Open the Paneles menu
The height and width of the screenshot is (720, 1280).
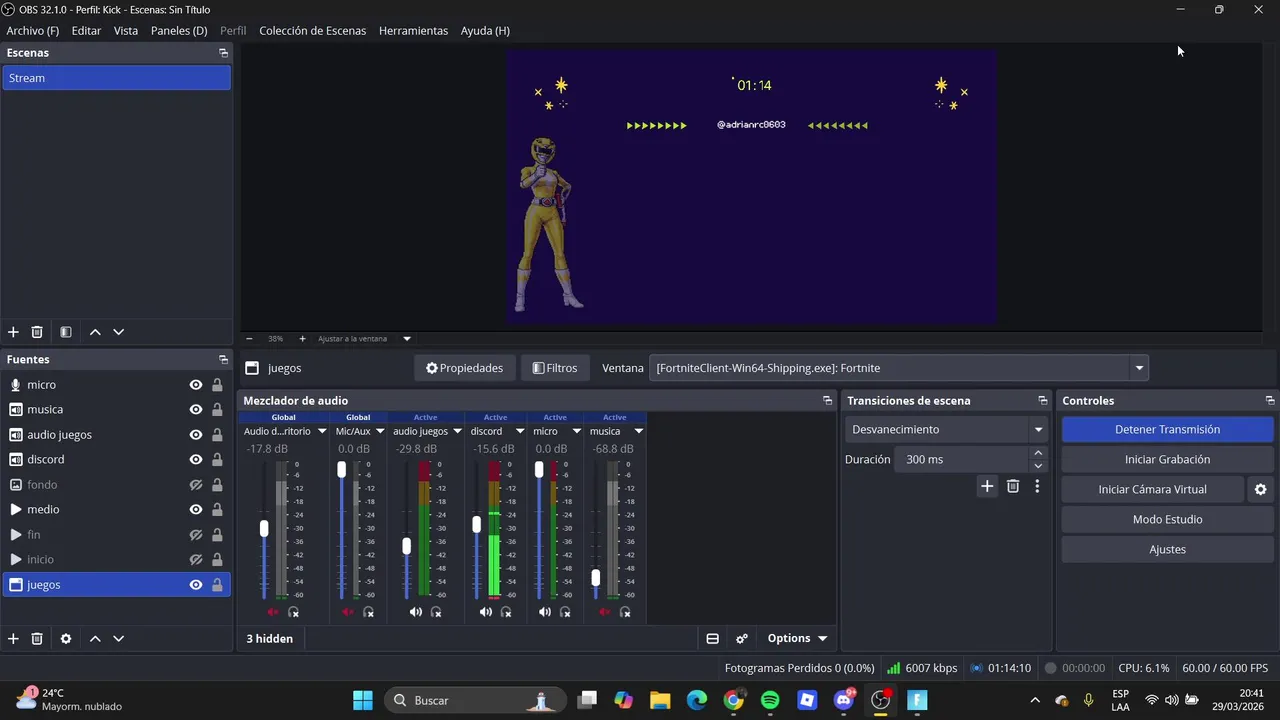(x=179, y=31)
